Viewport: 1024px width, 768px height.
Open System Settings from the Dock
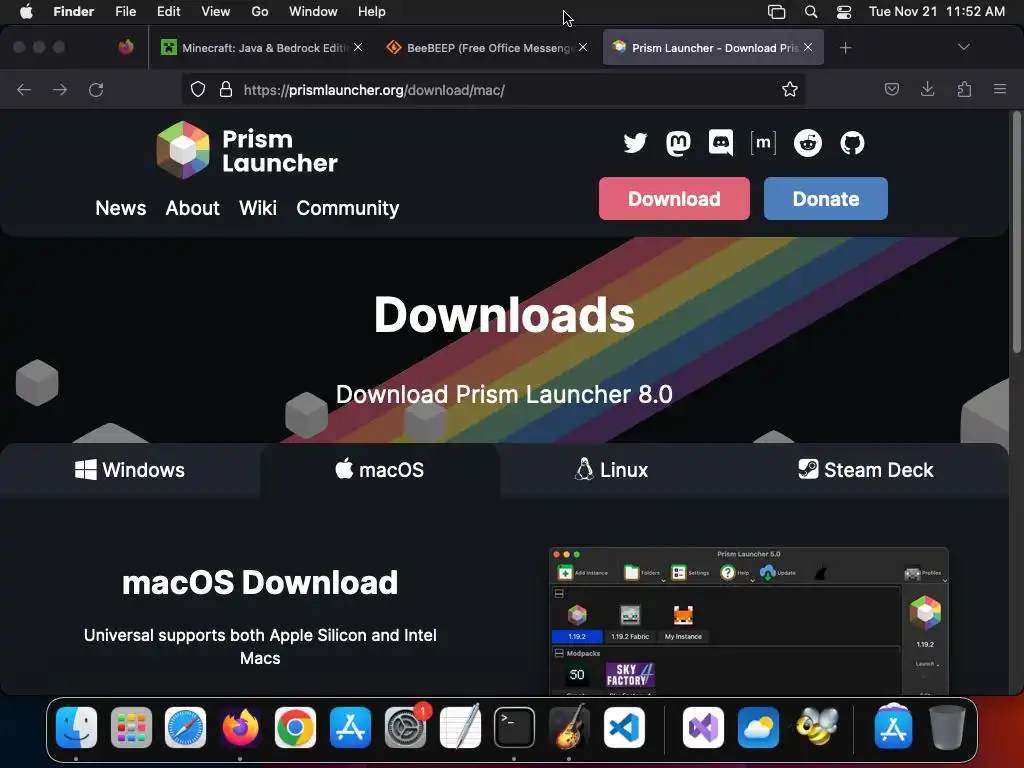[x=405, y=728]
